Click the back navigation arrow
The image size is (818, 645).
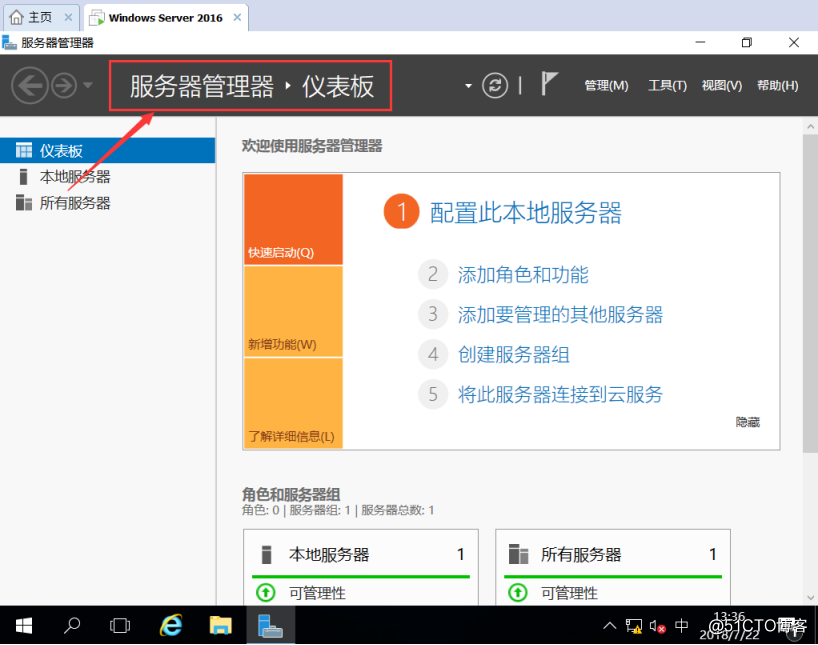click(30, 86)
